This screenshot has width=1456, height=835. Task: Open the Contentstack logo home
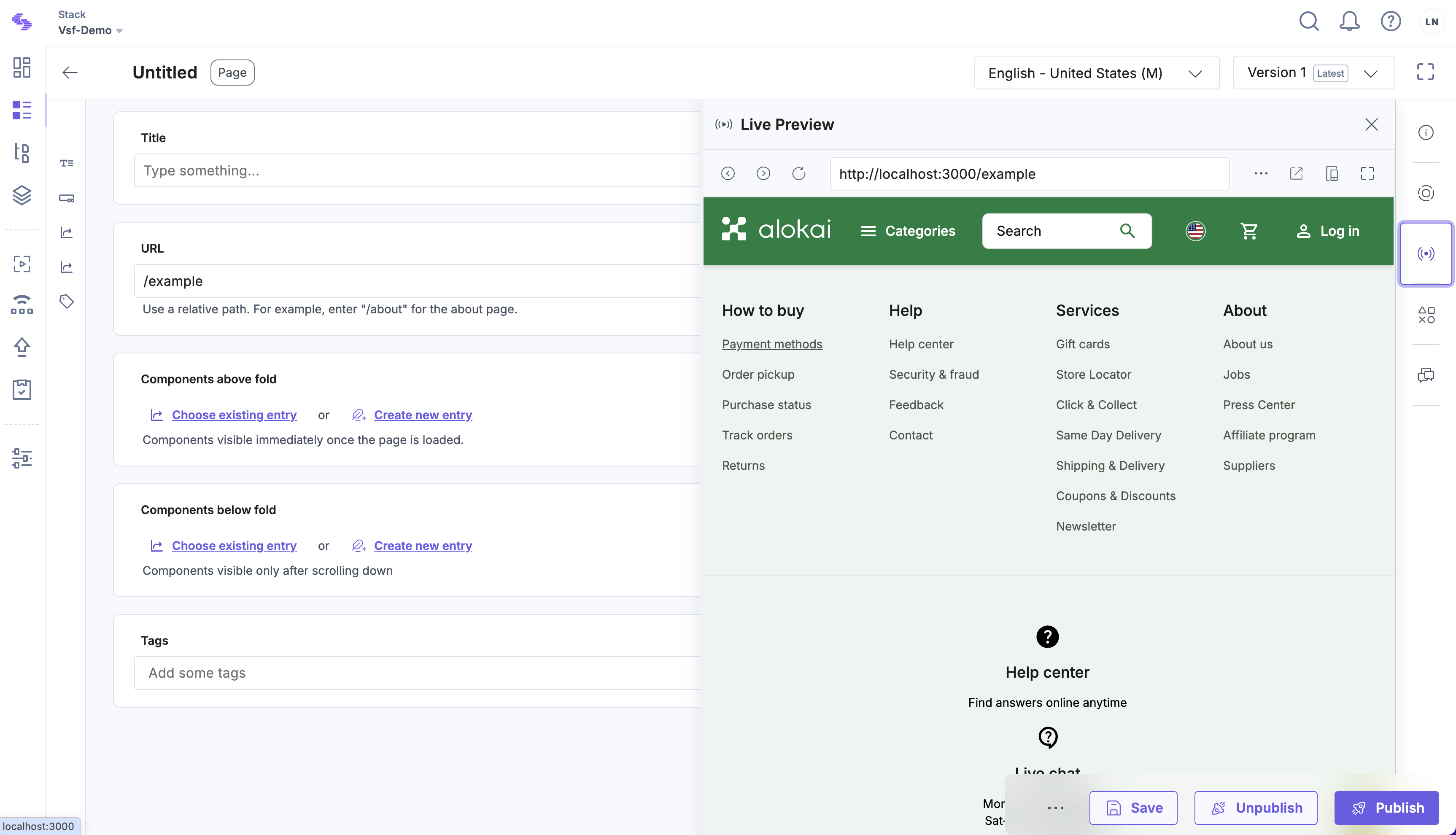(22, 22)
